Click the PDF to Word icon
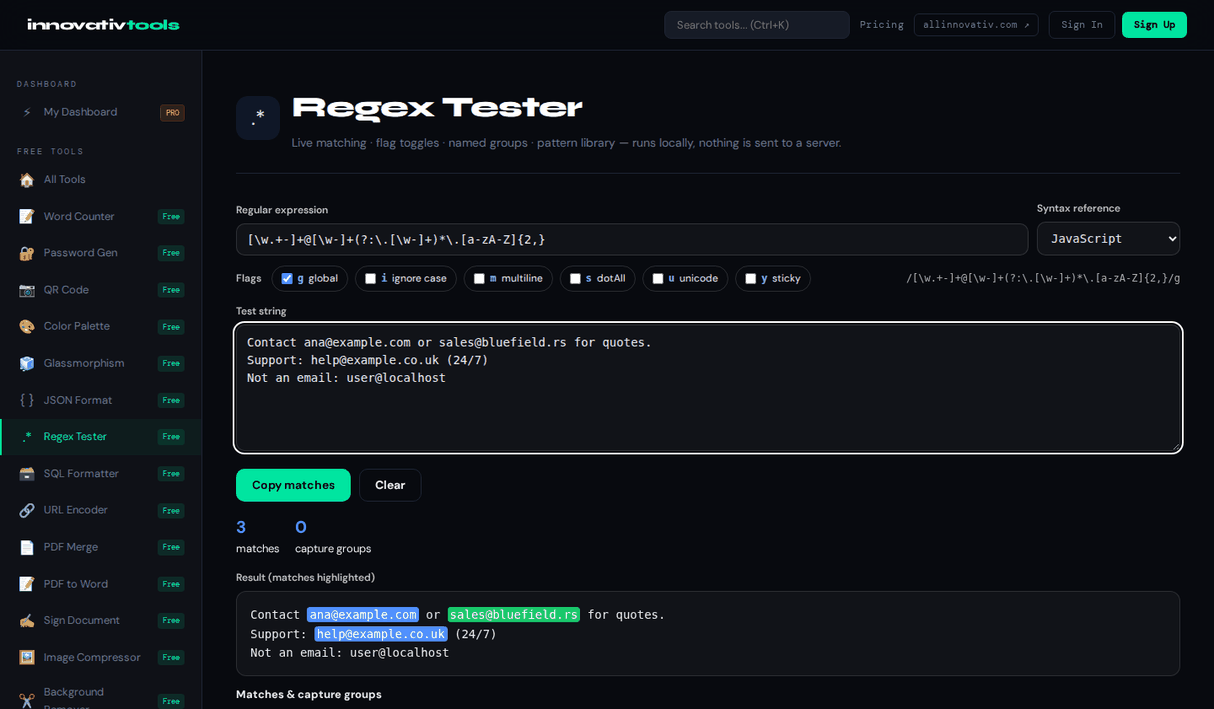The image size is (1214, 709). click(x=27, y=584)
